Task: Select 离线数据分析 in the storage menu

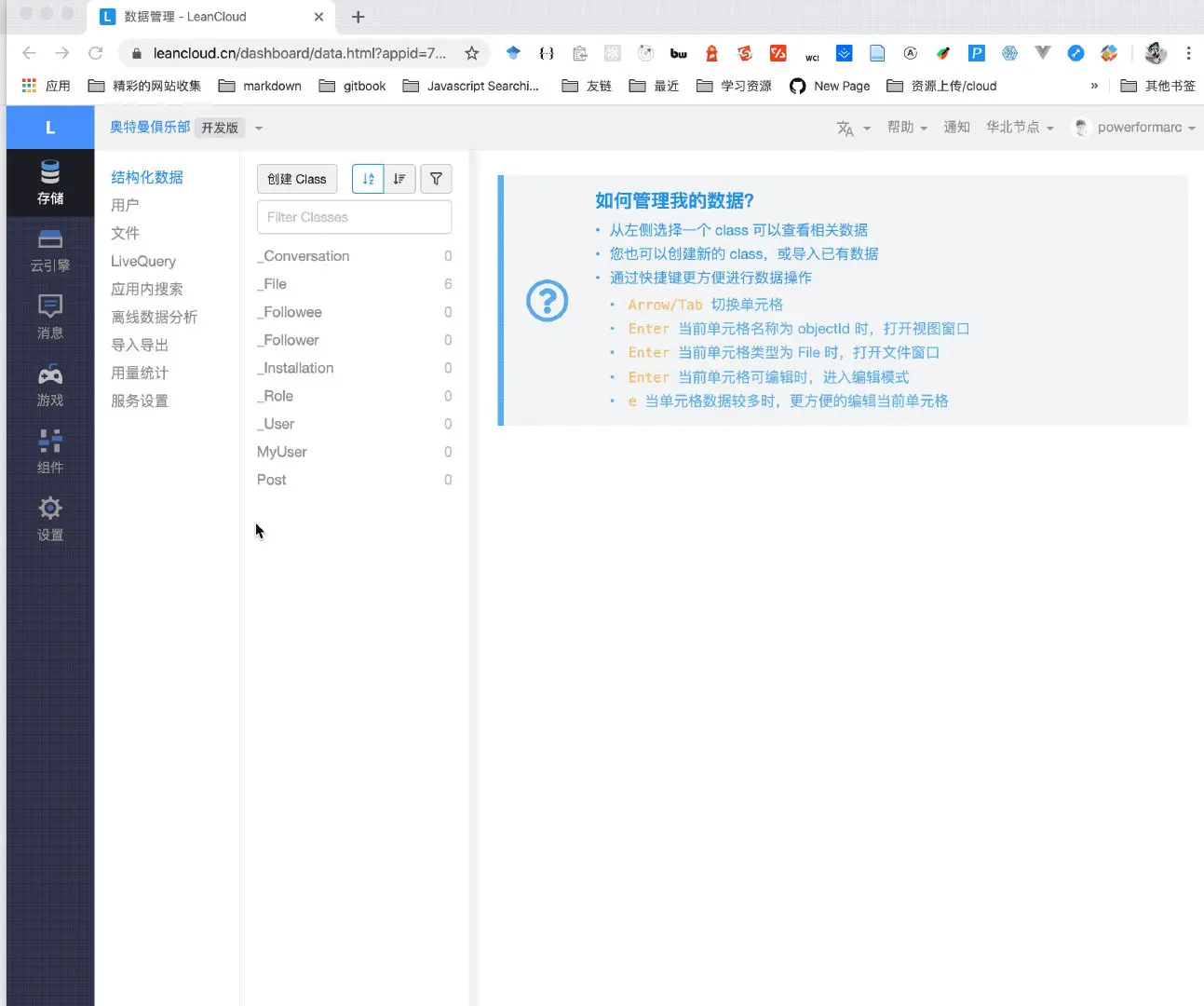Action: click(155, 317)
